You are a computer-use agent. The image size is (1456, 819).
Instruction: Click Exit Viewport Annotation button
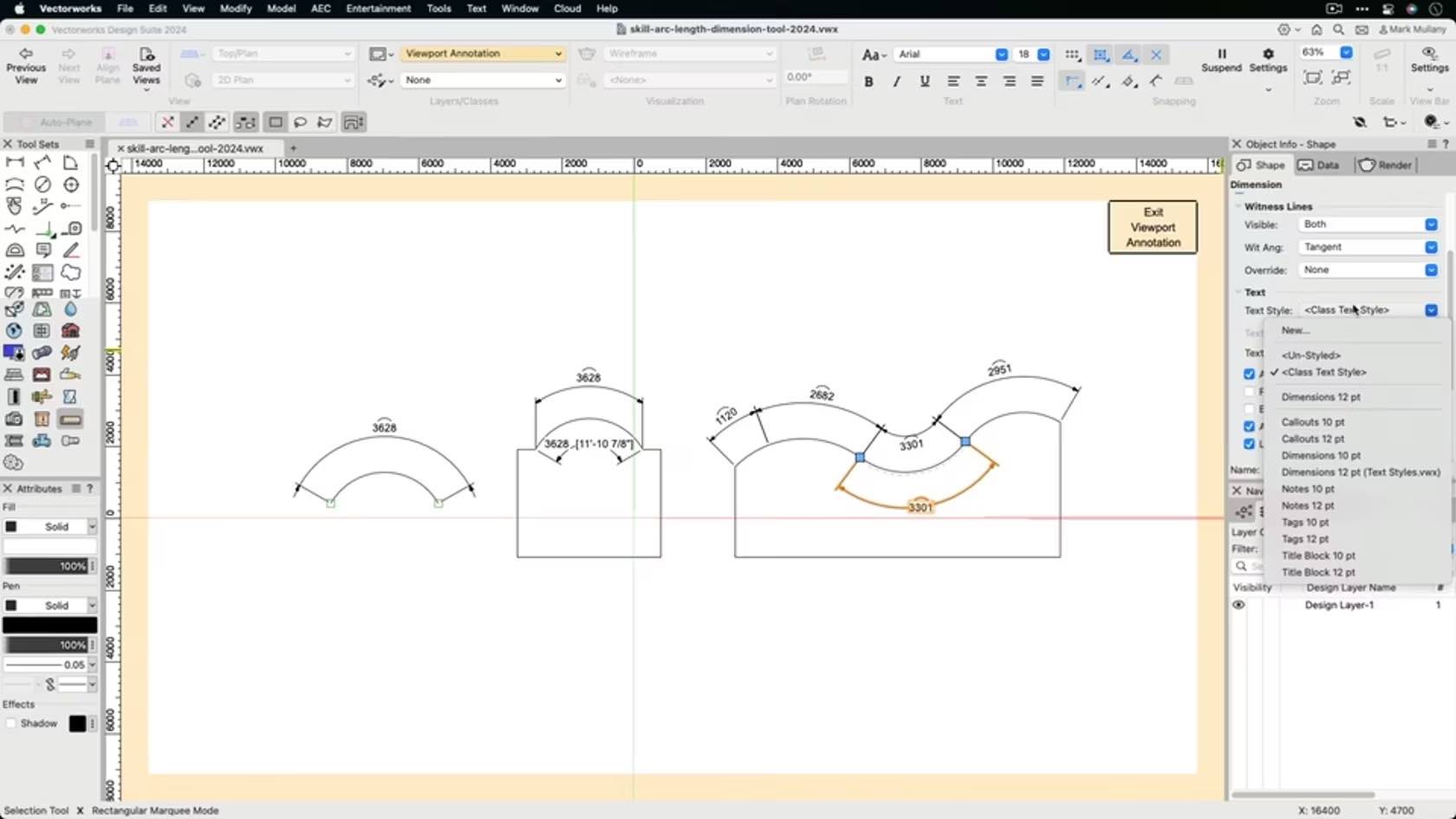coord(1153,227)
